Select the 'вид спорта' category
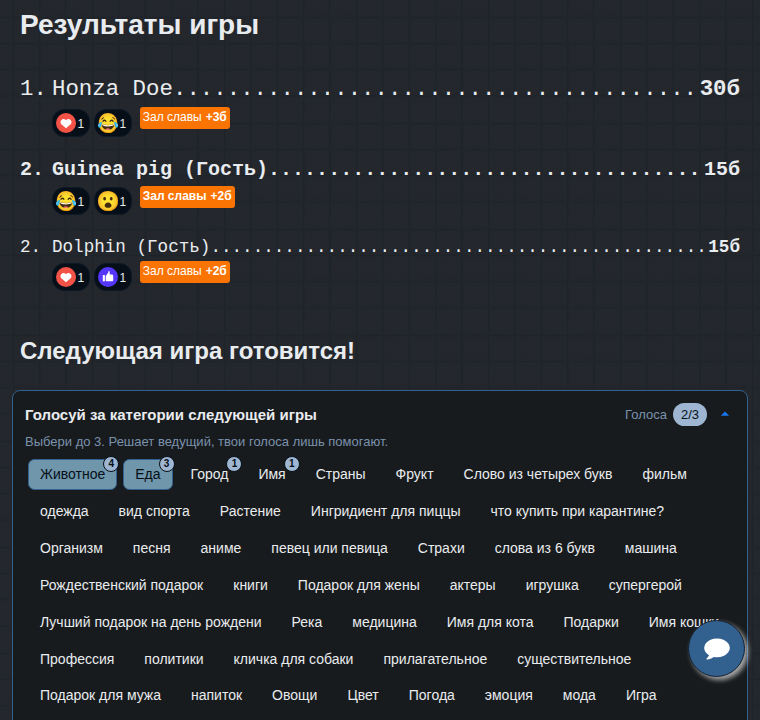Image resolution: width=760 pixels, height=720 pixels. pyautogui.click(x=154, y=511)
